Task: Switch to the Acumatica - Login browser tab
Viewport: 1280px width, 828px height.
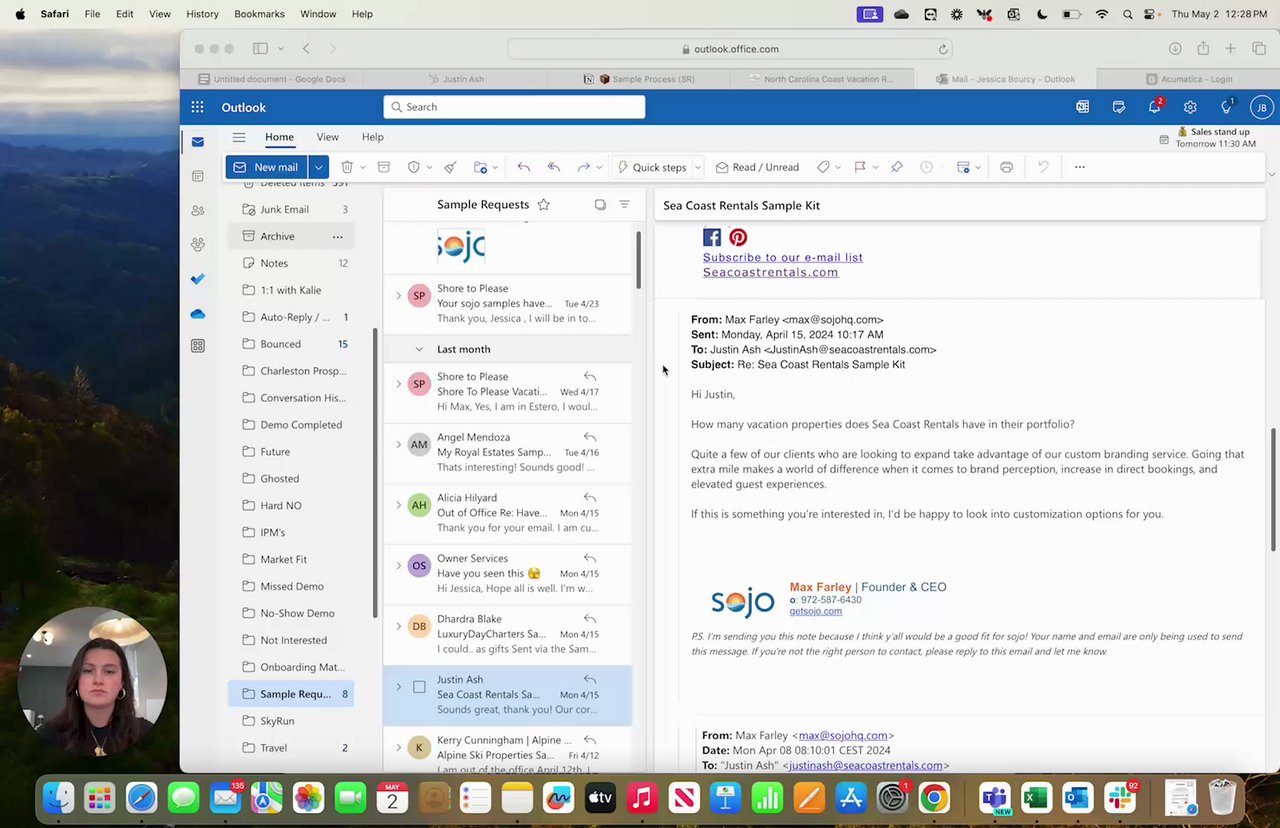Action: [1189, 79]
